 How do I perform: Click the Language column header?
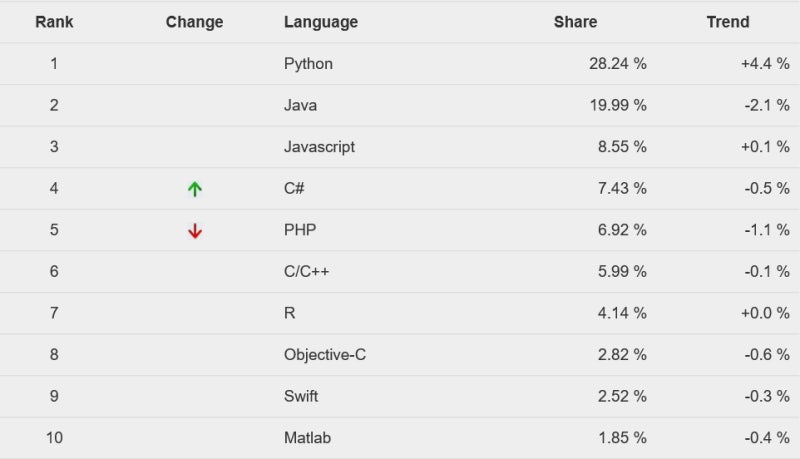pyautogui.click(x=321, y=22)
